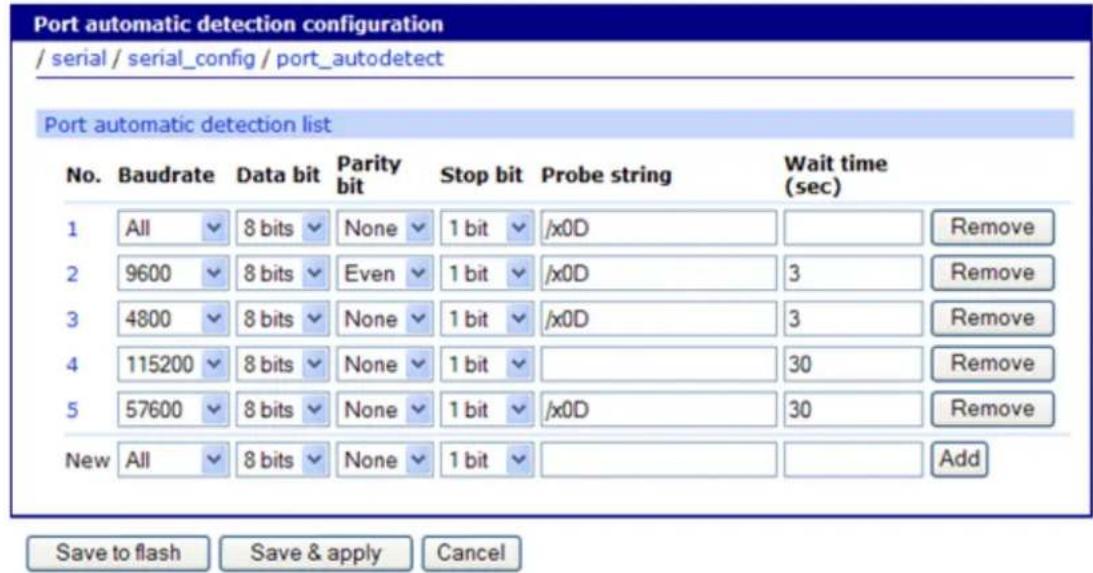Click Save & apply button
This screenshot has width=1093, height=573.
[316, 553]
